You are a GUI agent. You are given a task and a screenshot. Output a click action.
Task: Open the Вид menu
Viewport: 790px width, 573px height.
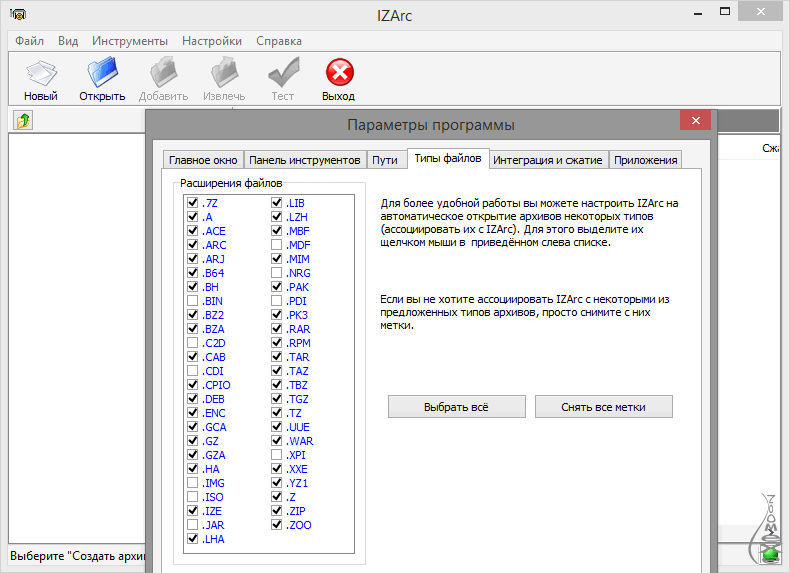[x=68, y=41]
